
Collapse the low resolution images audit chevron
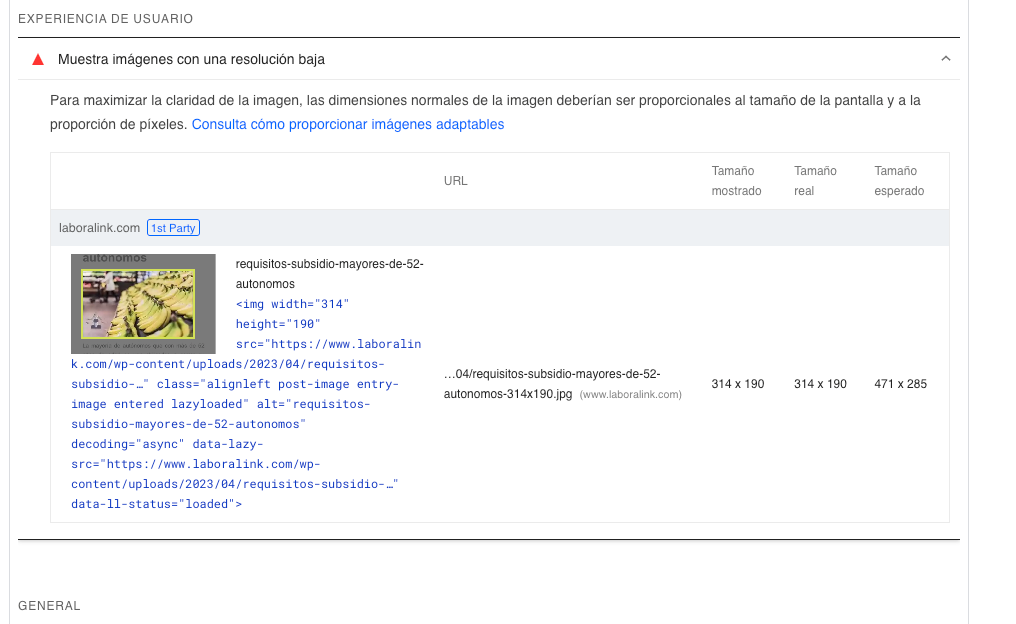[945, 59]
